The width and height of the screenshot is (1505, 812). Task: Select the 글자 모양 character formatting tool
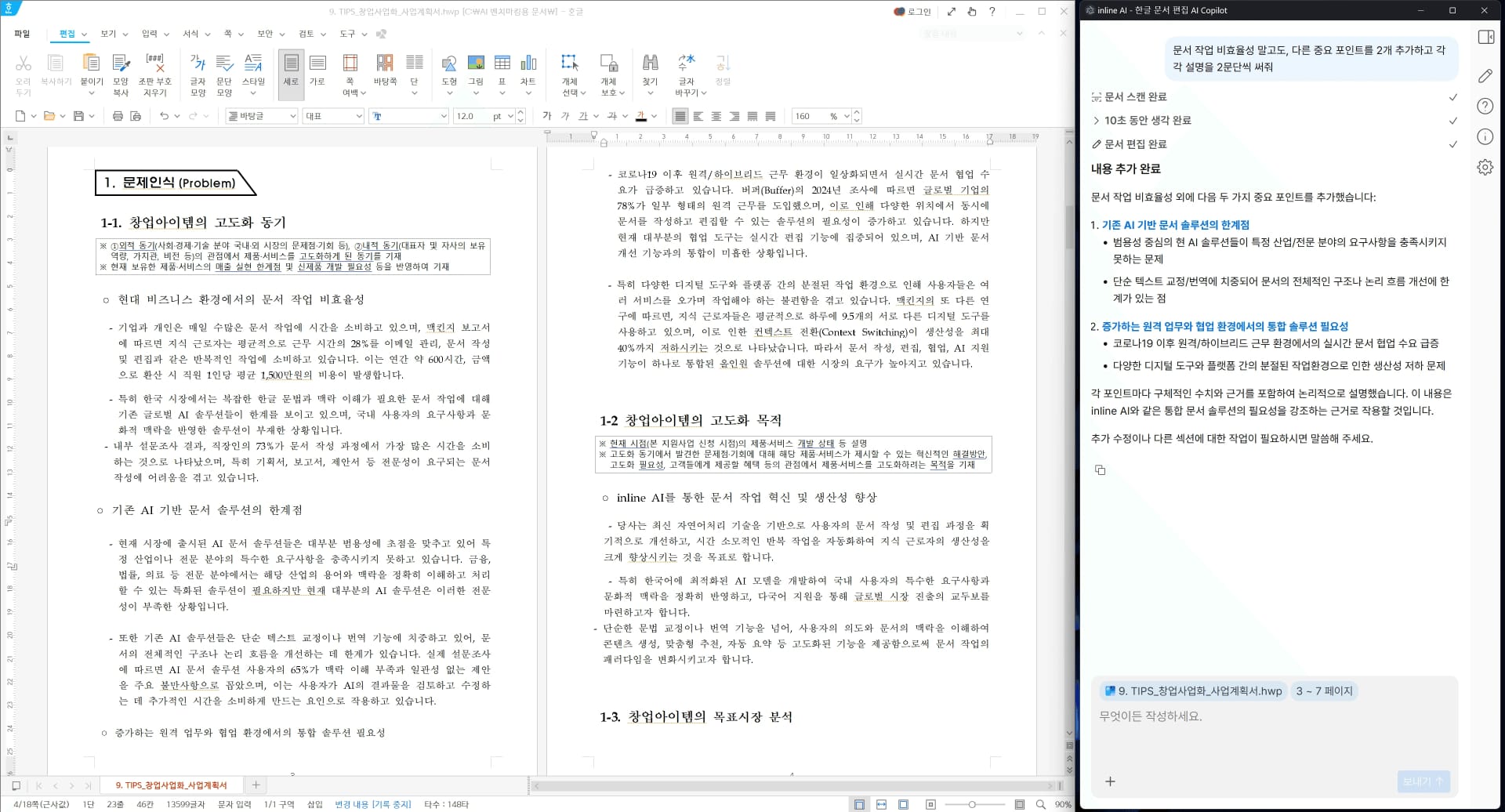[198, 71]
